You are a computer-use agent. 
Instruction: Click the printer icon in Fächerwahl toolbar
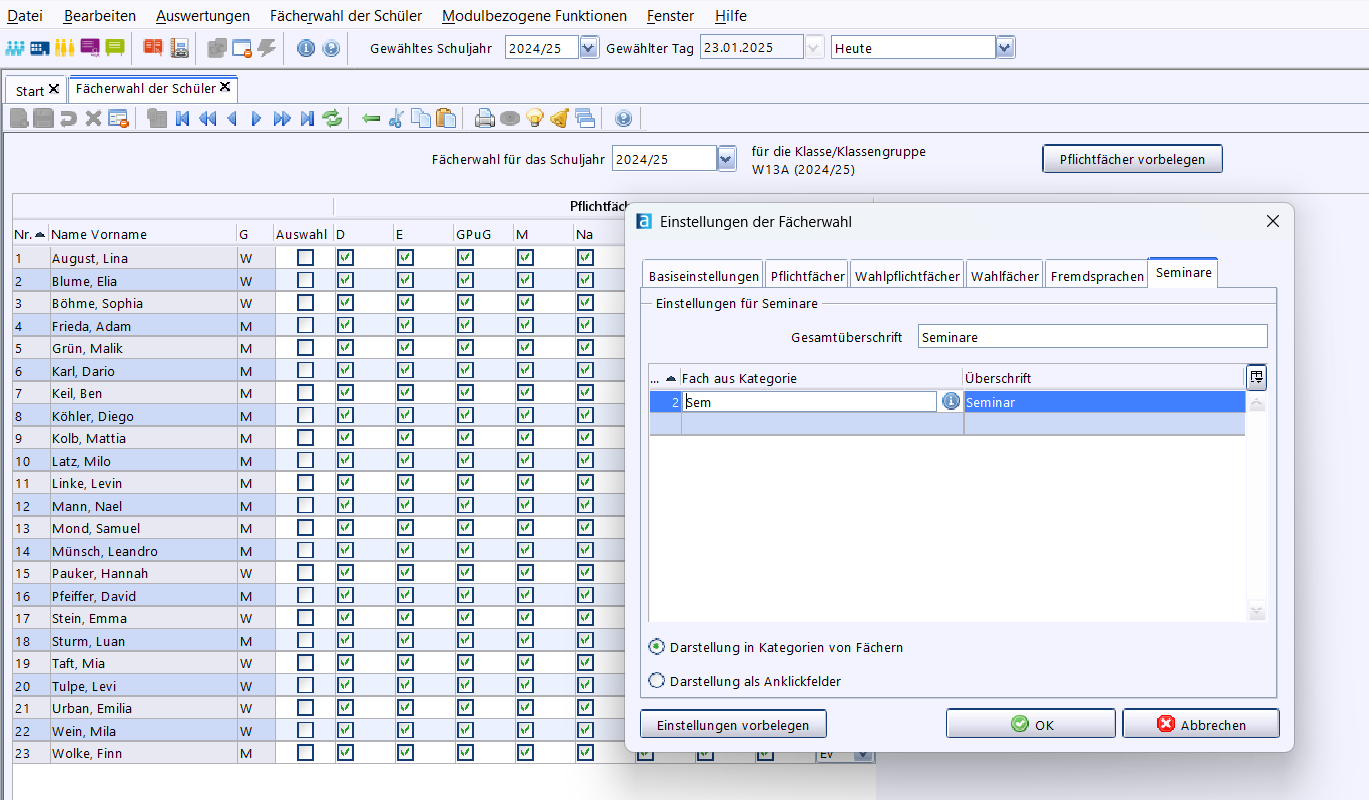click(485, 119)
